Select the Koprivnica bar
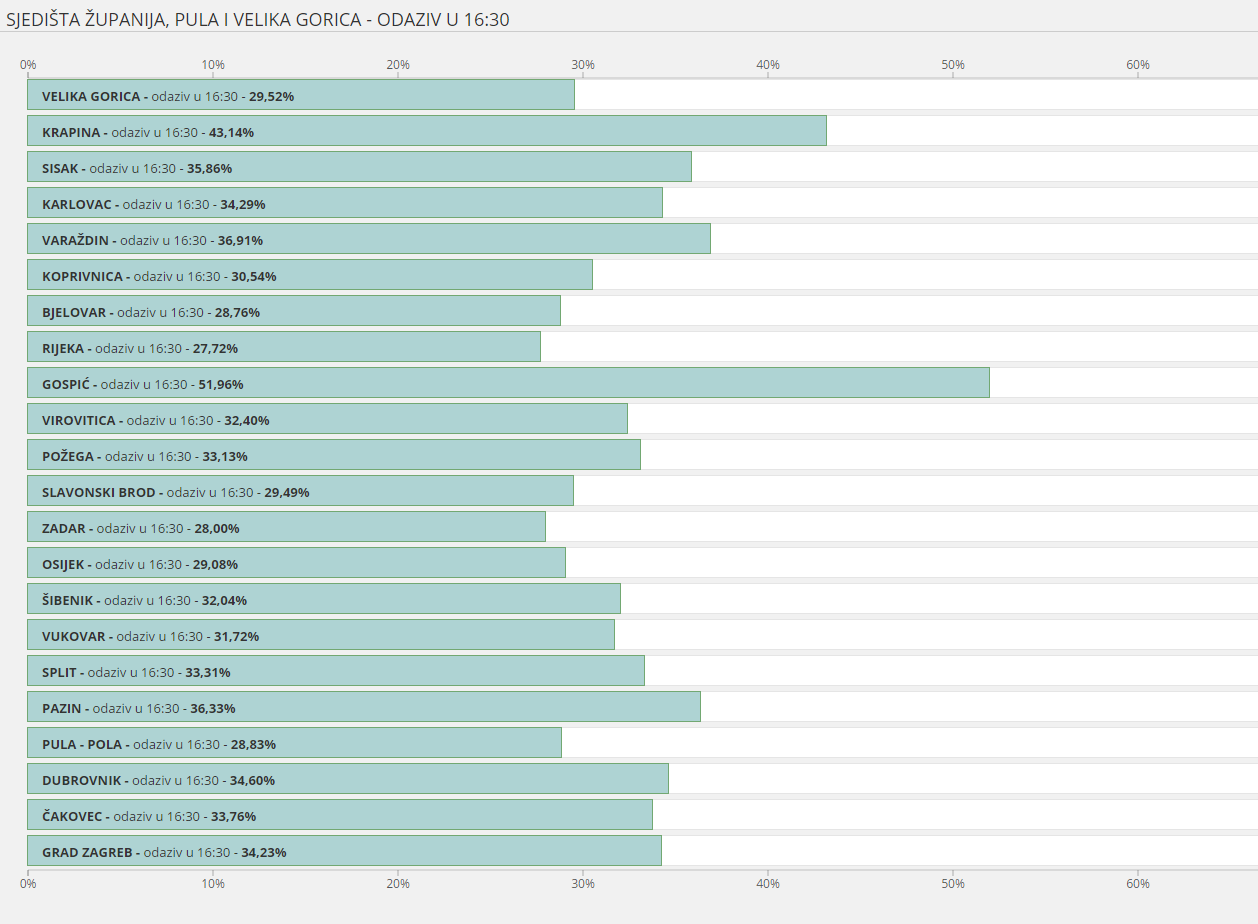 [310, 275]
